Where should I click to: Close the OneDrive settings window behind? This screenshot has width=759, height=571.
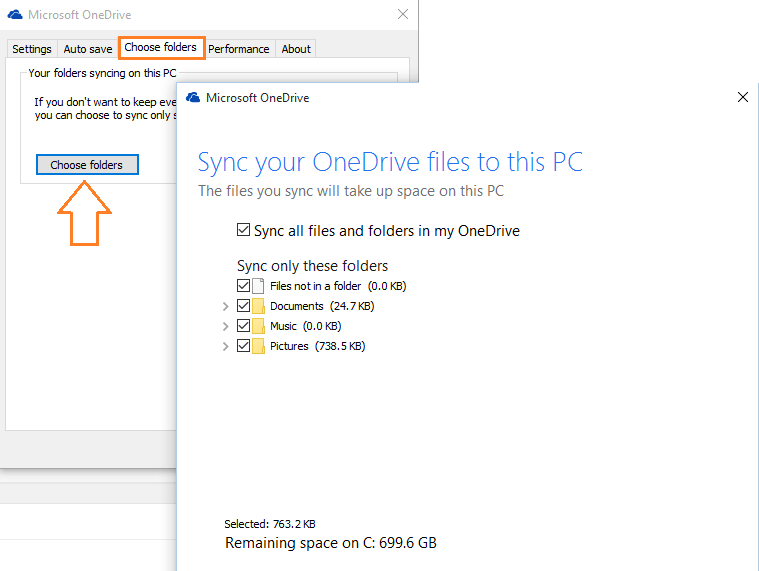(x=403, y=15)
